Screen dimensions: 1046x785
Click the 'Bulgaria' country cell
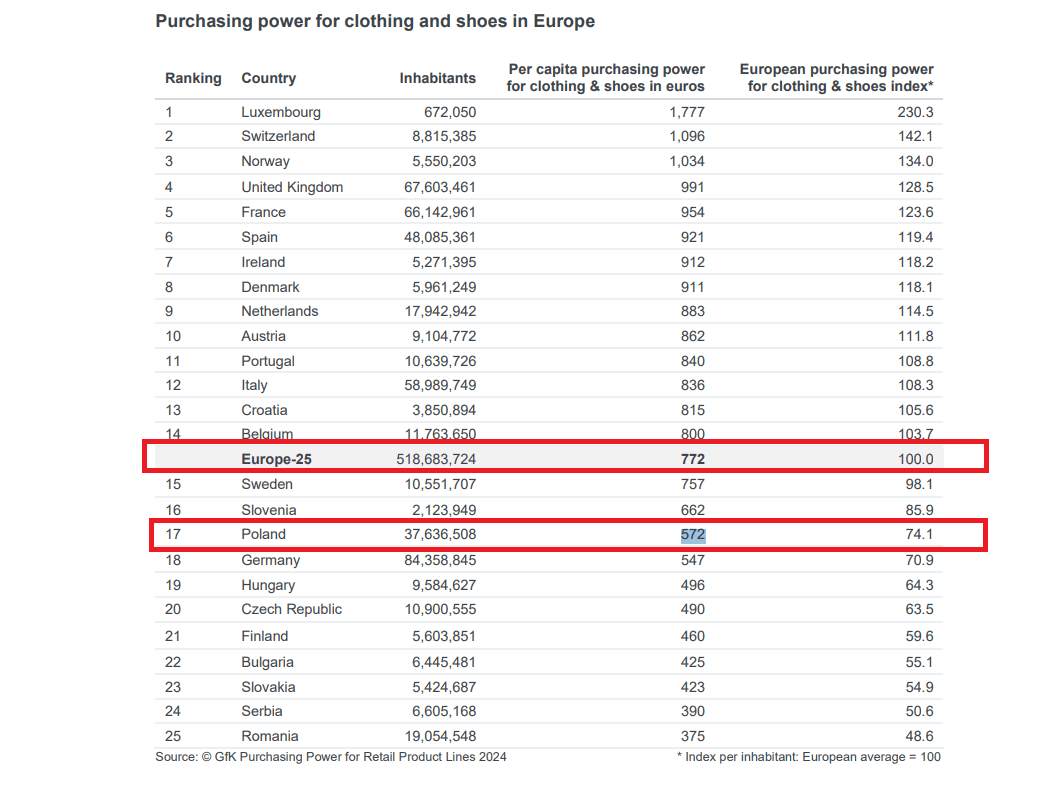click(268, 662)
